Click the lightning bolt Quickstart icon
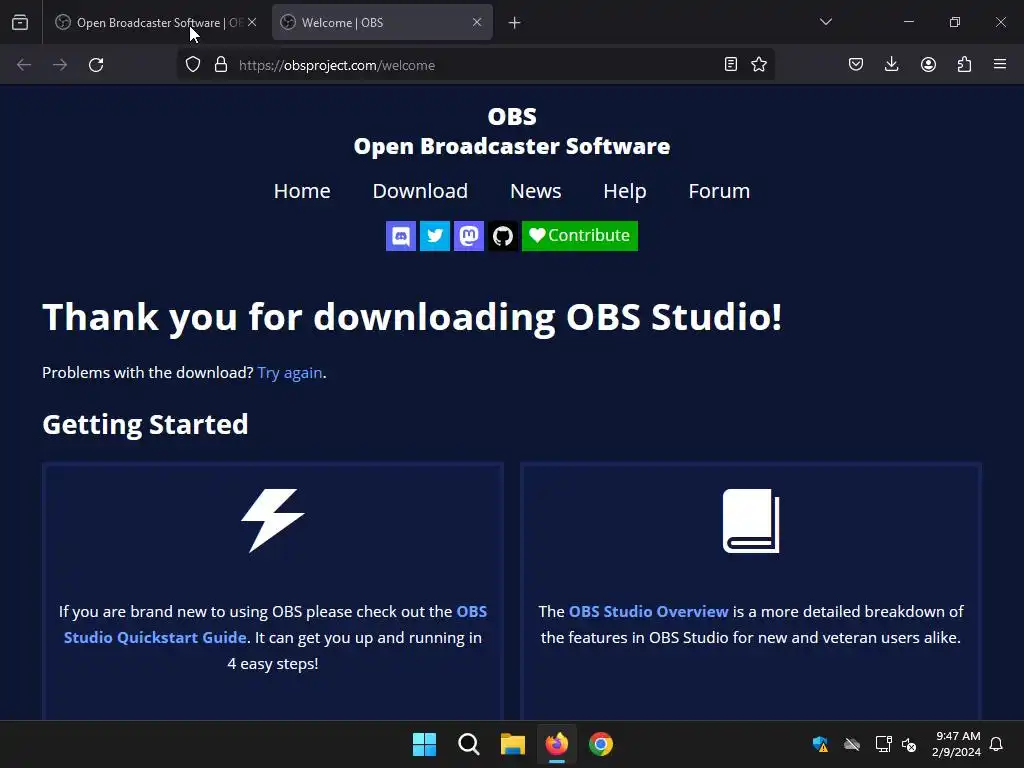Screen dimensions: 1024x768 pyautogui.click(x=273, y=520)
